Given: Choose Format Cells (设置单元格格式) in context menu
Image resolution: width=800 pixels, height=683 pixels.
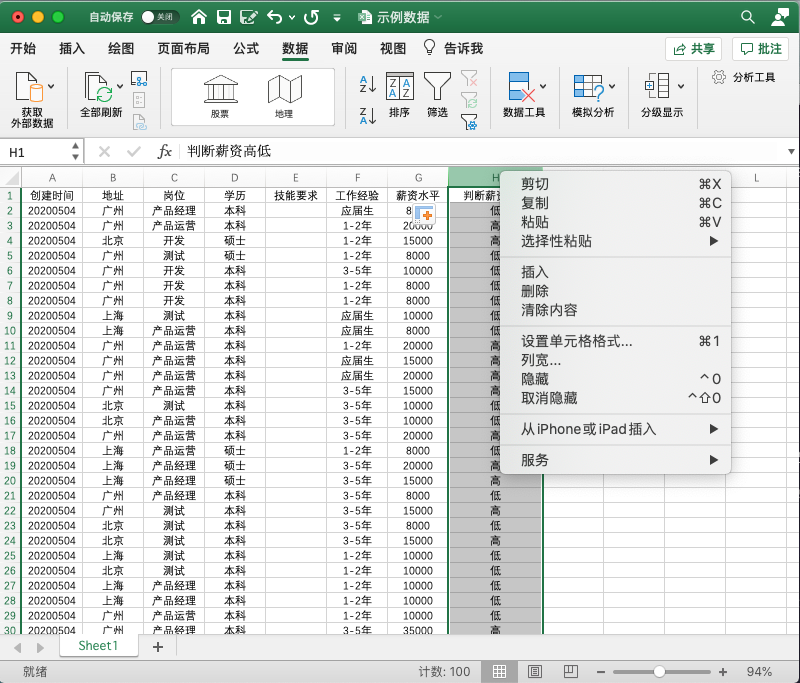Looking at the screenshot, I should pyautogui.click(x=577, y=341).
